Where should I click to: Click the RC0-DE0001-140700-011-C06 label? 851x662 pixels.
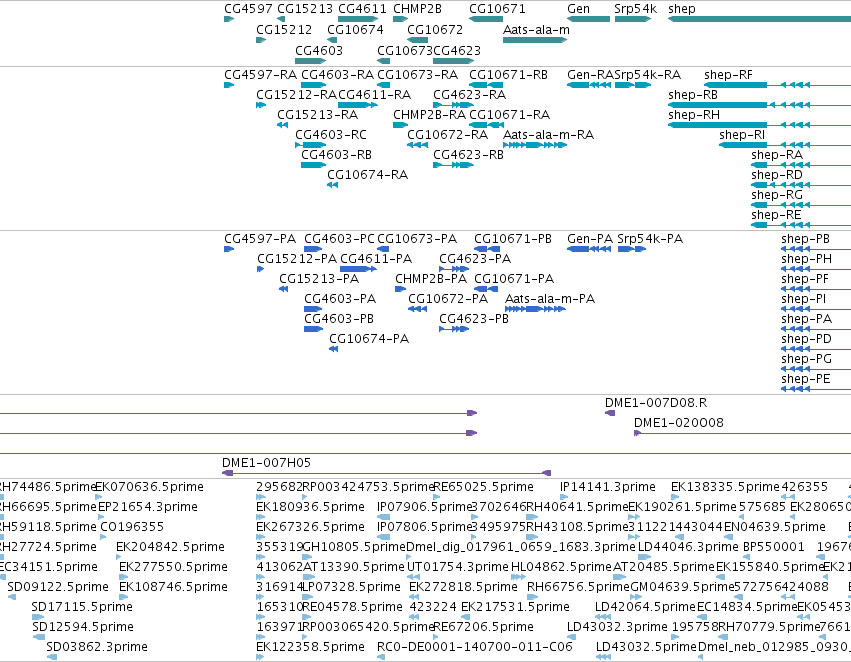pos(475,647)
